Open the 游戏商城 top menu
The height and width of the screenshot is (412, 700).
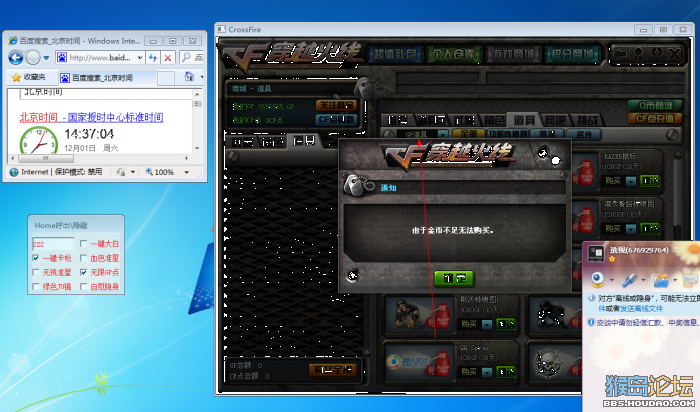coord(513,55)
